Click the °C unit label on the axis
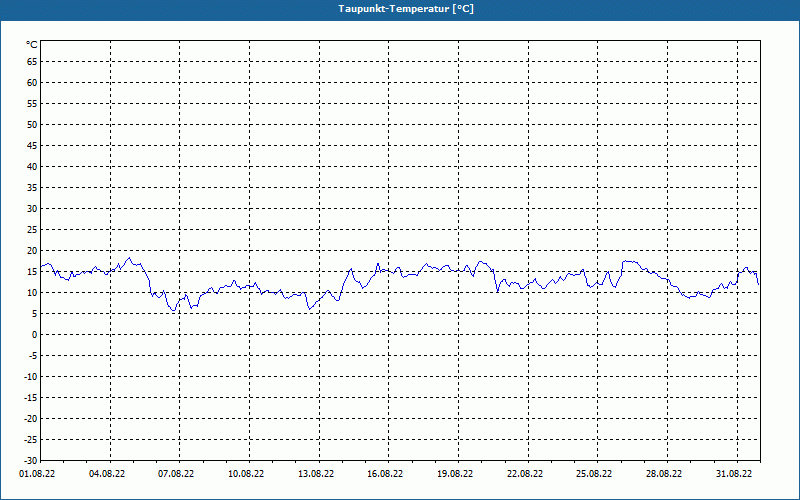Screen dimensions: 800x500 [x=32, y=45]
